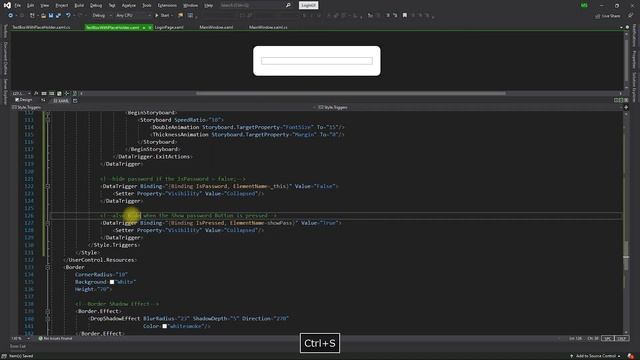
Task: Toggle artboard background icon
Action: click(59, 93)
